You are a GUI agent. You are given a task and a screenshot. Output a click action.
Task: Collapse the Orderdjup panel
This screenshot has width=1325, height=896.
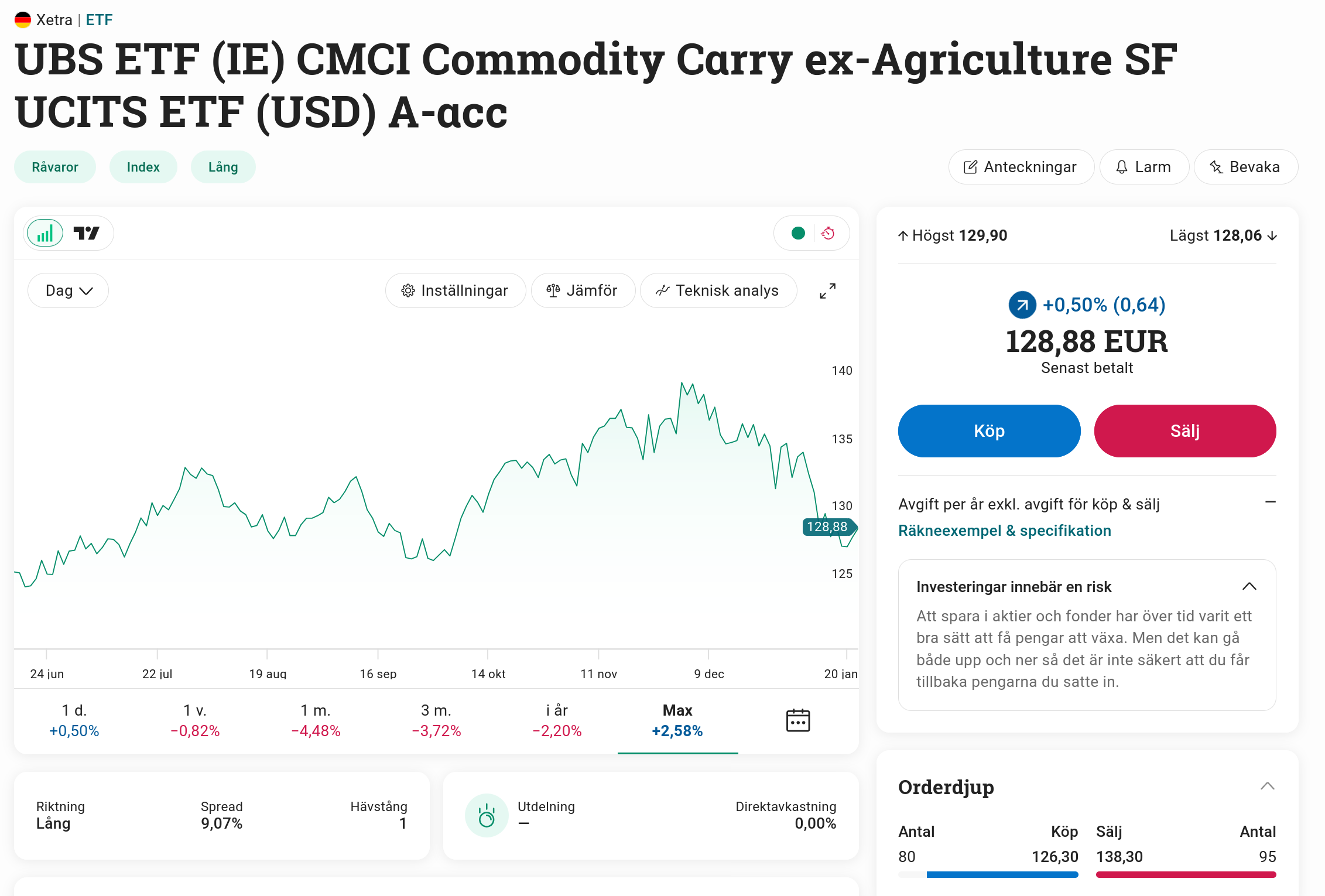click(x=1267, y=786)
